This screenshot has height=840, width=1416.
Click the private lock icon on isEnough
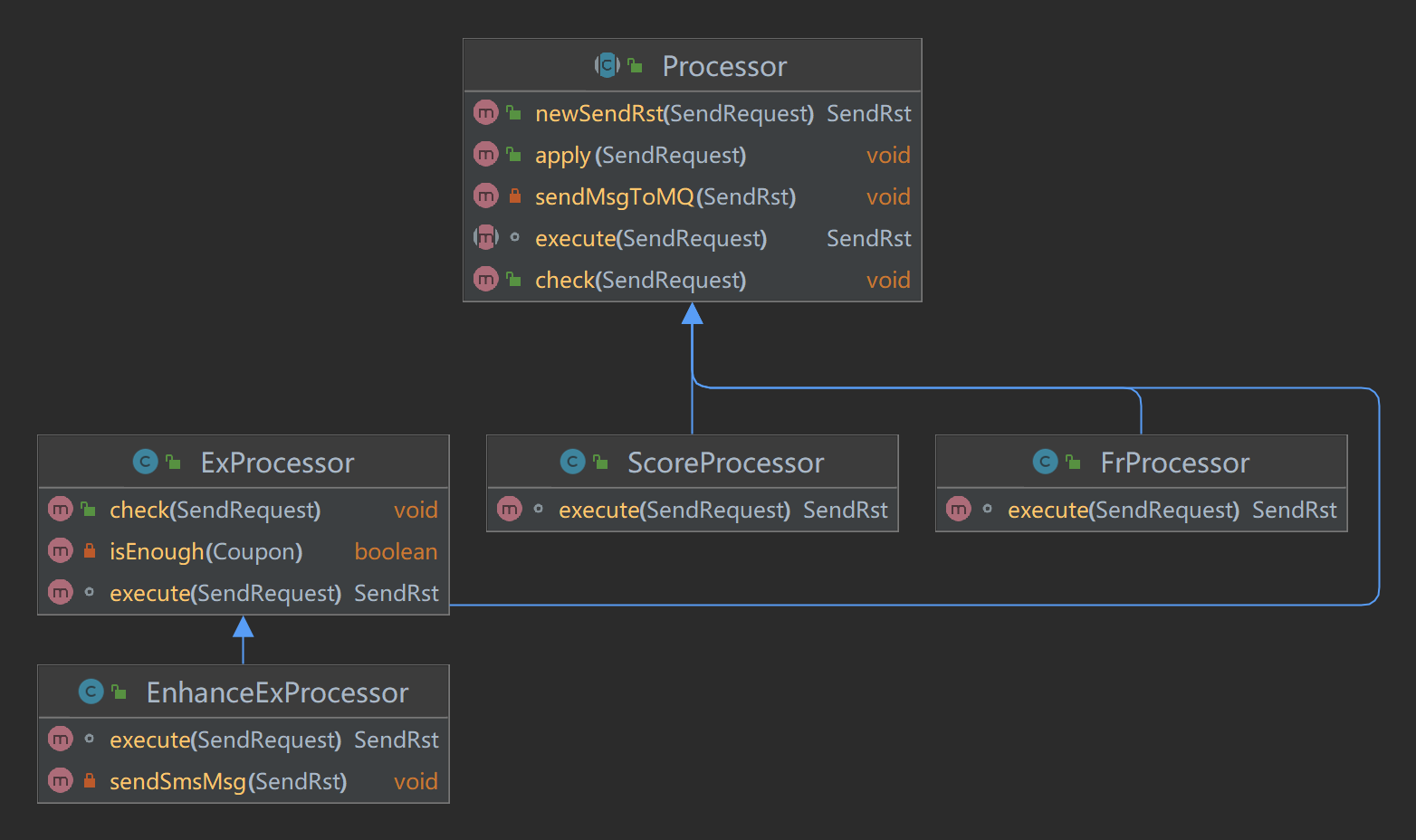click(x=89, y=550)
